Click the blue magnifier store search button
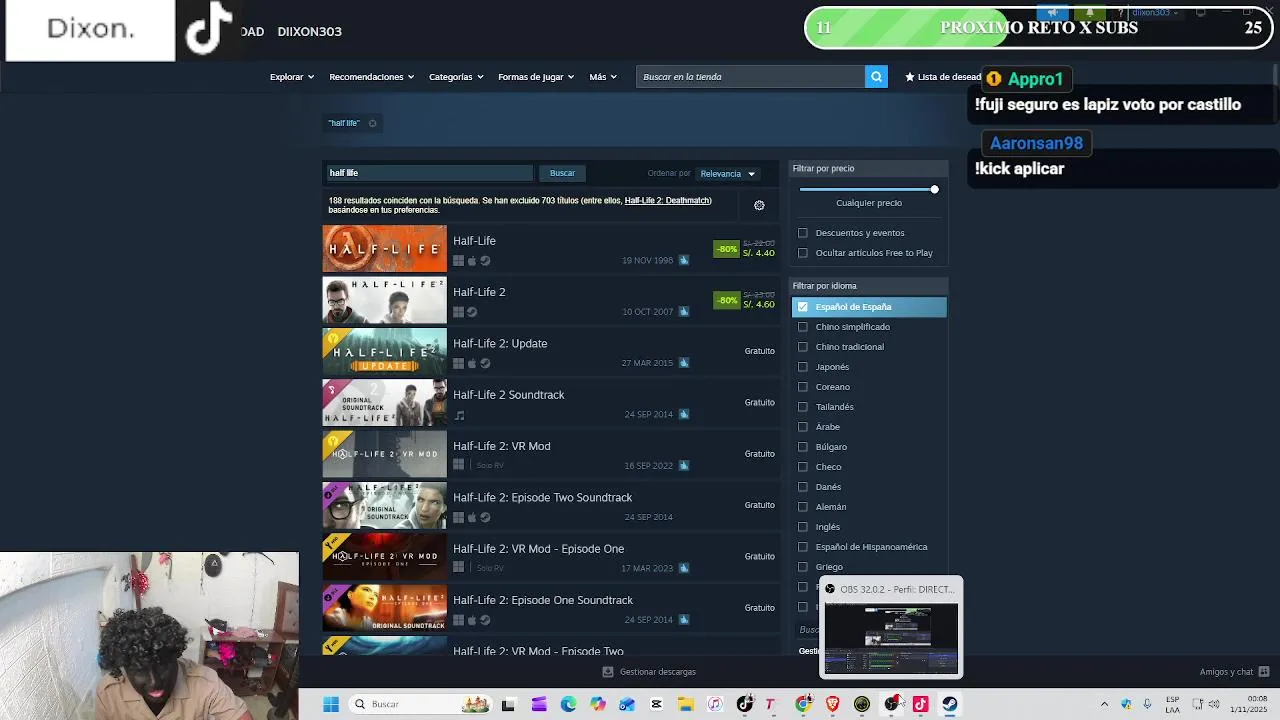The image size is (1280, 720). (876, 77)
